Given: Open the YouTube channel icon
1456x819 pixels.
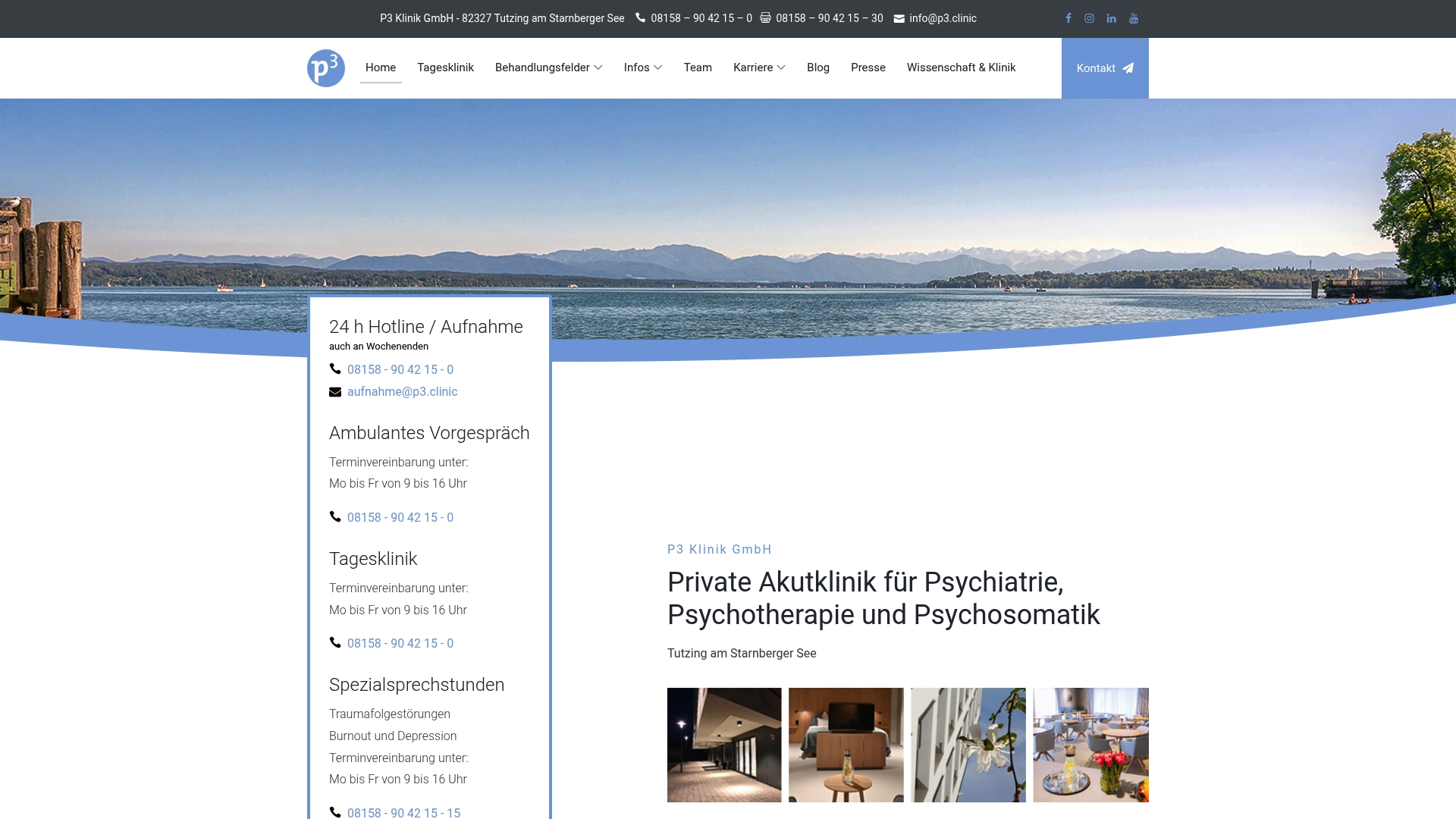Looking at the screenshot, I should (1134, 18).
